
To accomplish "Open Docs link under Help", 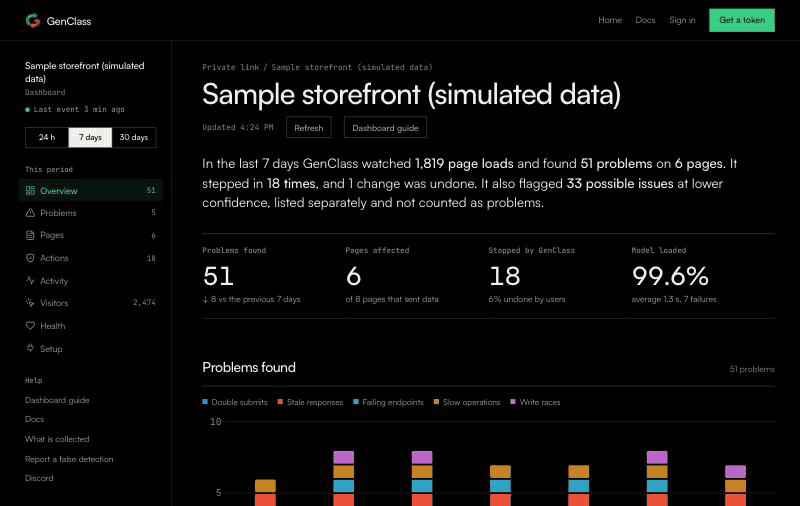I will point(35,419).
